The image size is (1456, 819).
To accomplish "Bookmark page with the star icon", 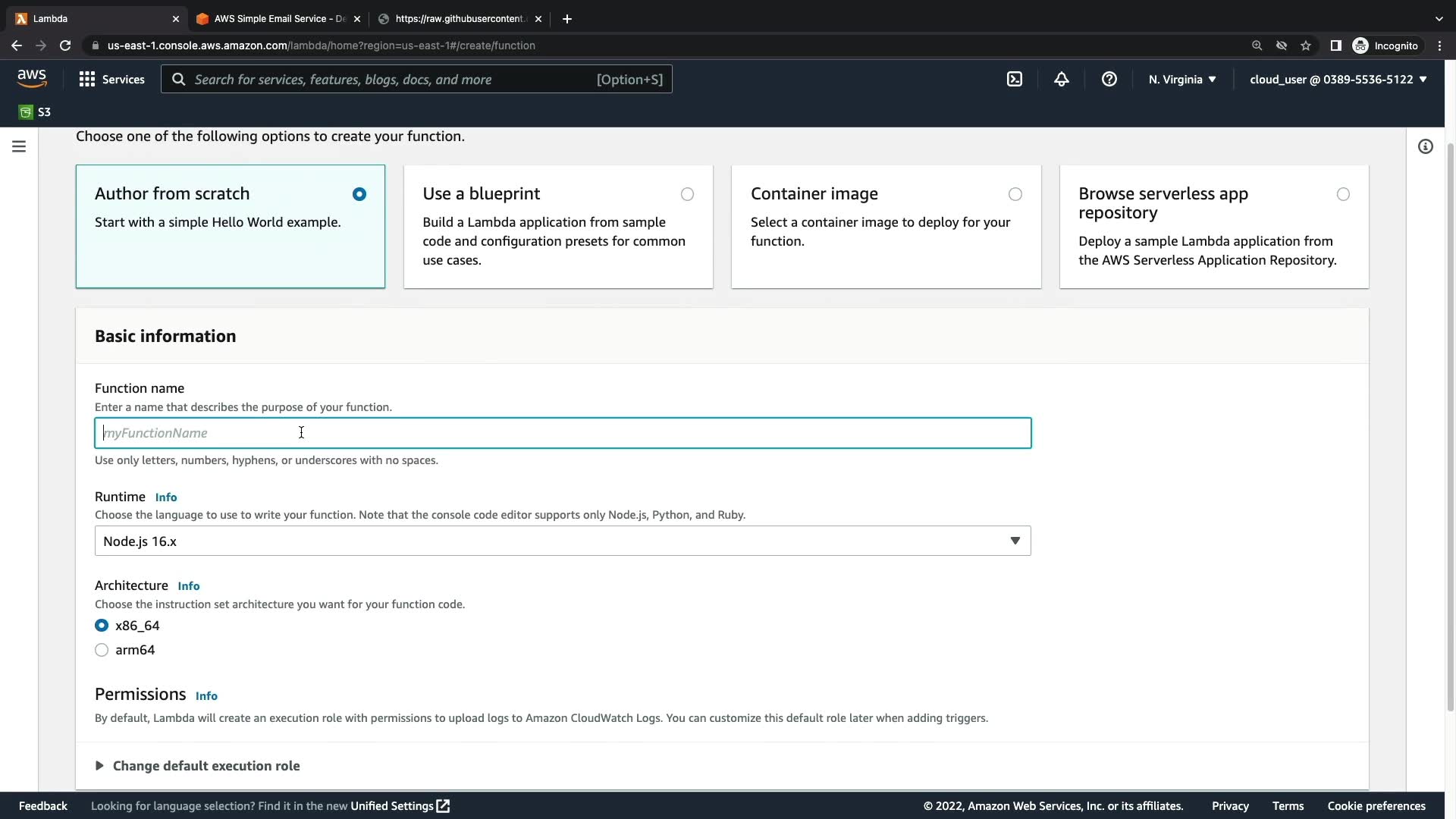I will 1306,45.
